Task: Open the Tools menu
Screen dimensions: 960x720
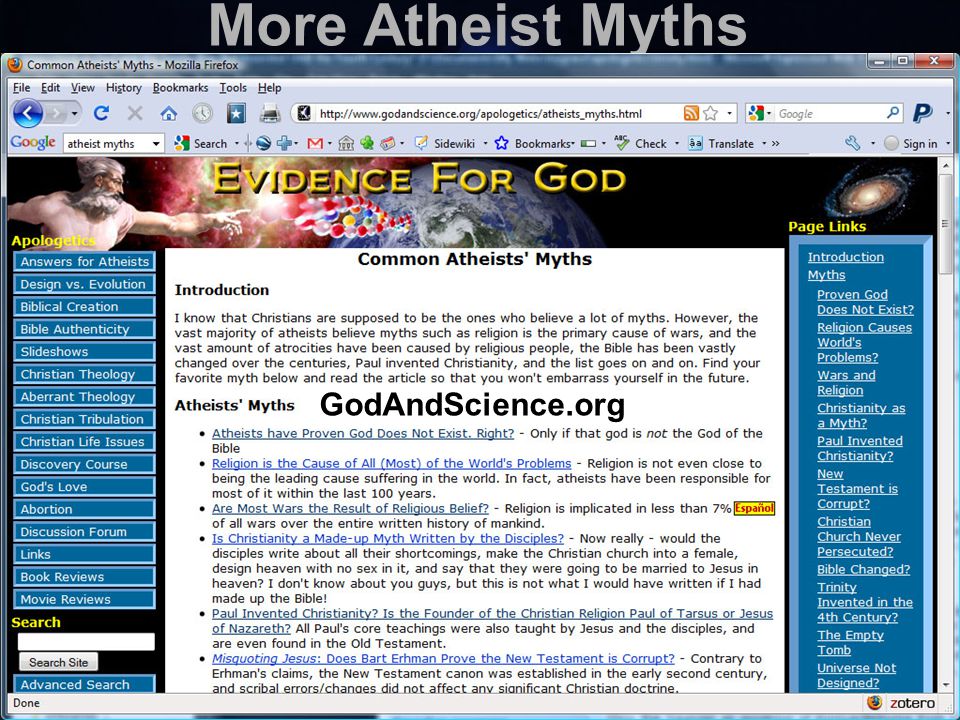Action: tap(233, 88)
